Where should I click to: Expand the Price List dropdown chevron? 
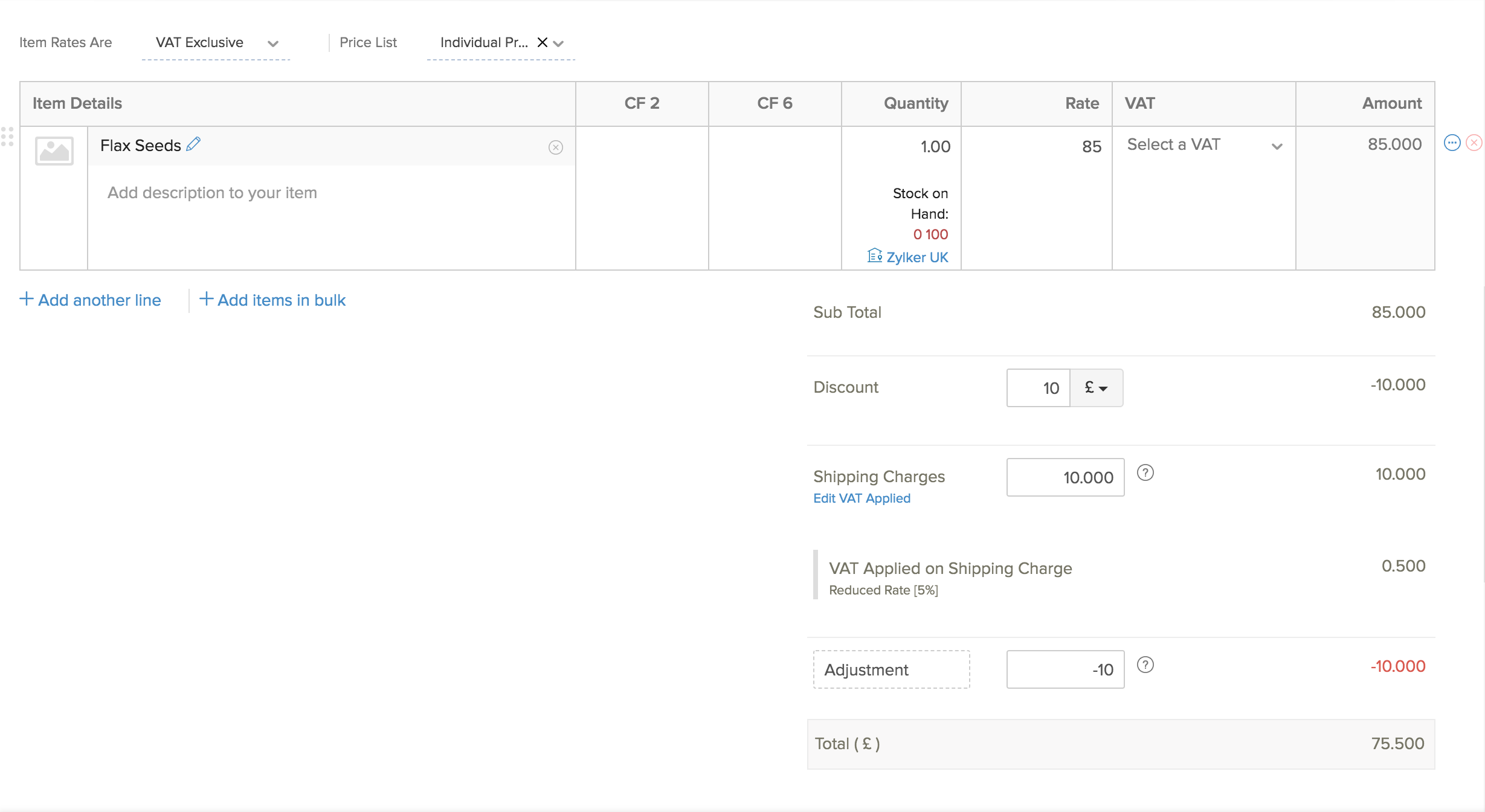tap(559, 43)
